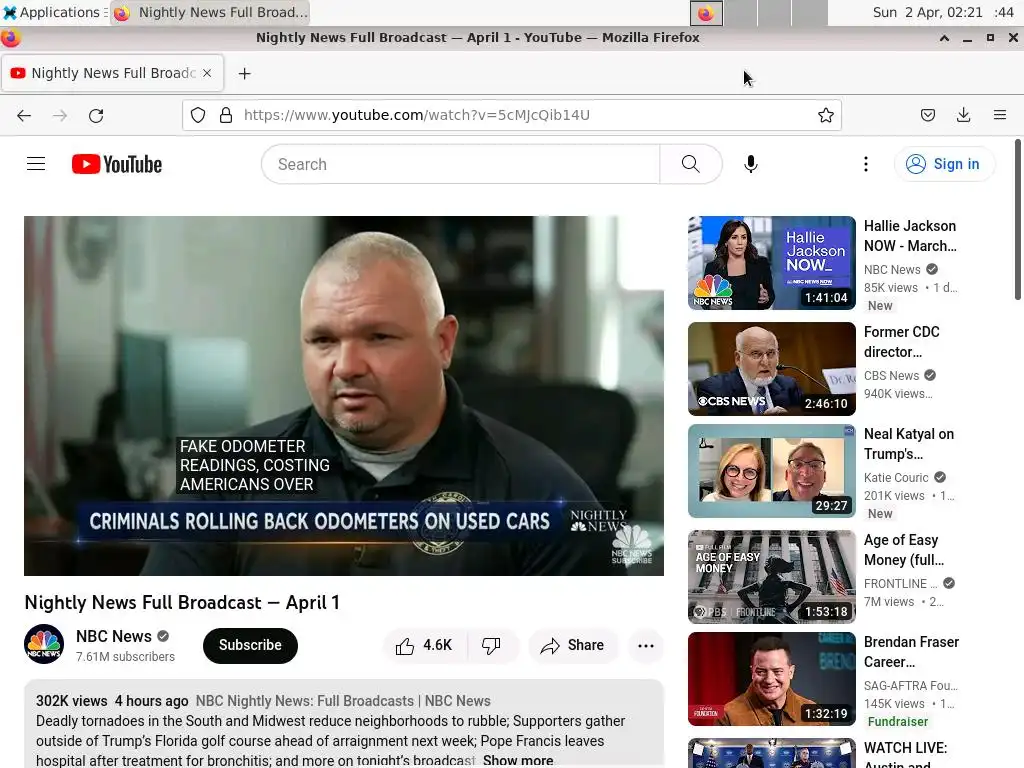Viewport: 1024px width, 768px height.
Task: Click the Neal Katyal on Trump's title
Action: 908,444
